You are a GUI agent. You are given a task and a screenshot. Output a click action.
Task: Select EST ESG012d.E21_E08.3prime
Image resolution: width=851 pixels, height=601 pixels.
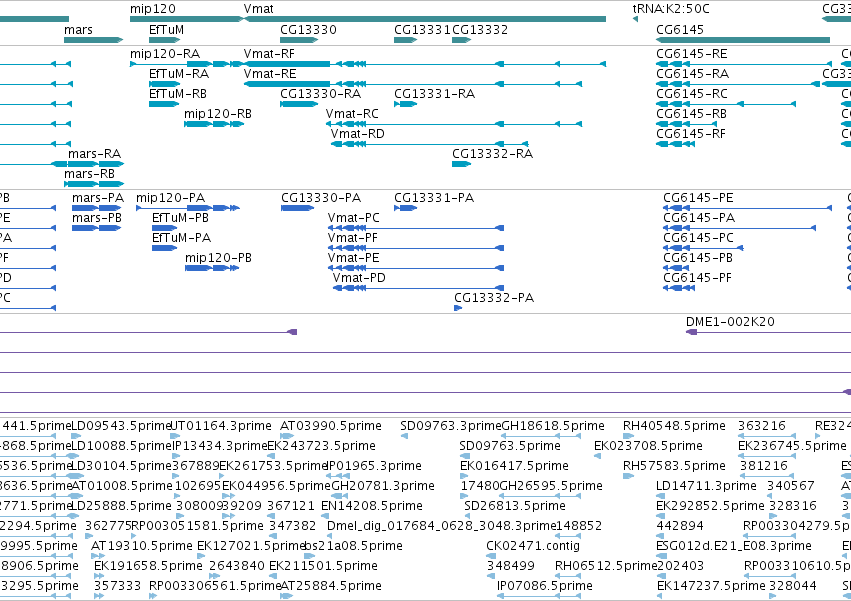coord(734,547)
